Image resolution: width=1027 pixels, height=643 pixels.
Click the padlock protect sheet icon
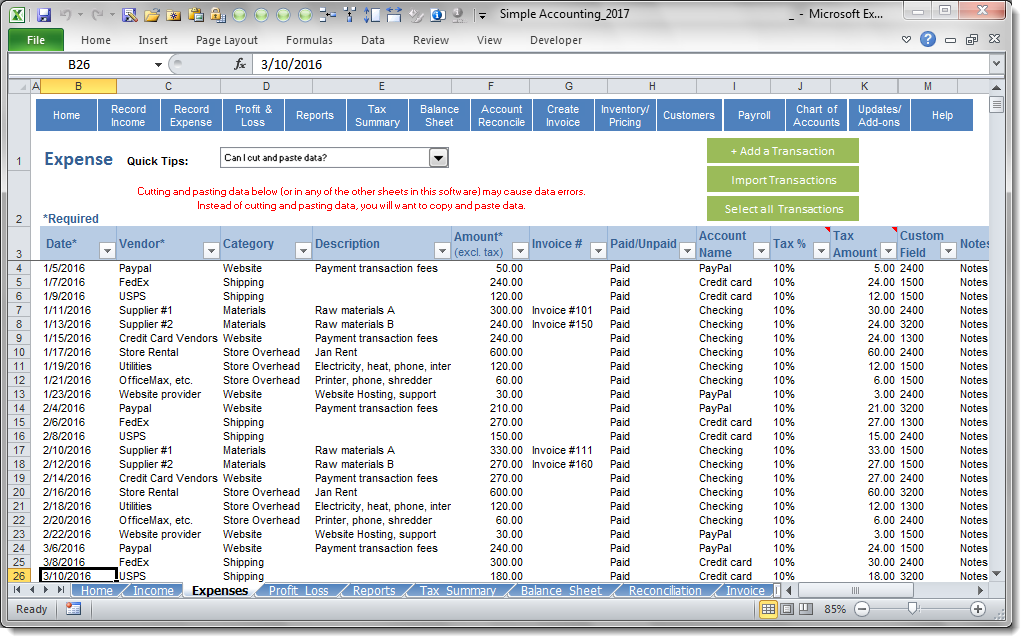coord(218,14)
